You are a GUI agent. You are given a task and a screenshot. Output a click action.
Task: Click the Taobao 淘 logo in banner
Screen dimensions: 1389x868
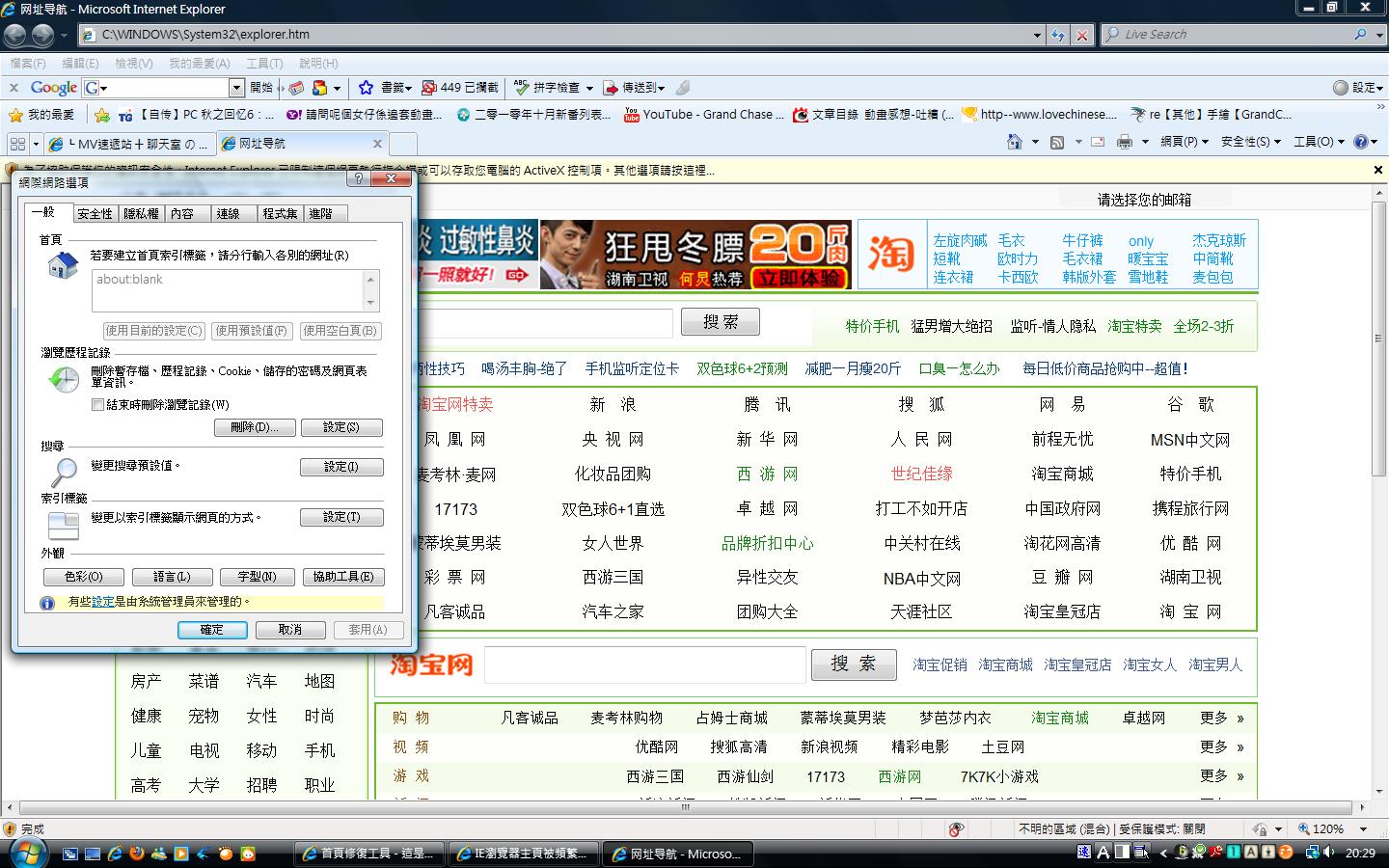(x=889, y=254)
